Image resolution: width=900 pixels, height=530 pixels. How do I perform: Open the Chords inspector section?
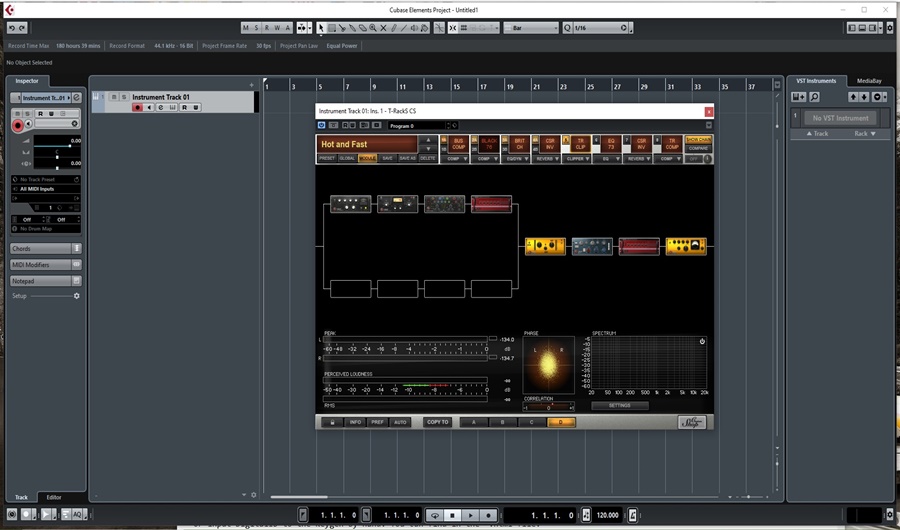[x=46, y=249]
